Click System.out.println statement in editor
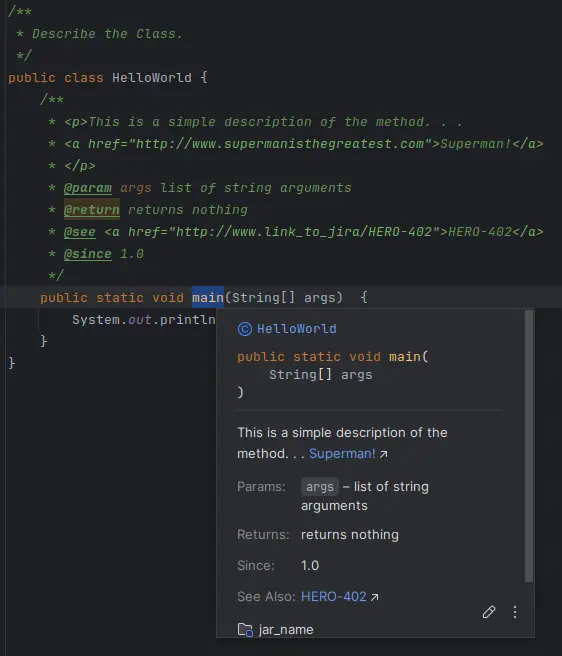The image size is (562, 656). [144, 320]
